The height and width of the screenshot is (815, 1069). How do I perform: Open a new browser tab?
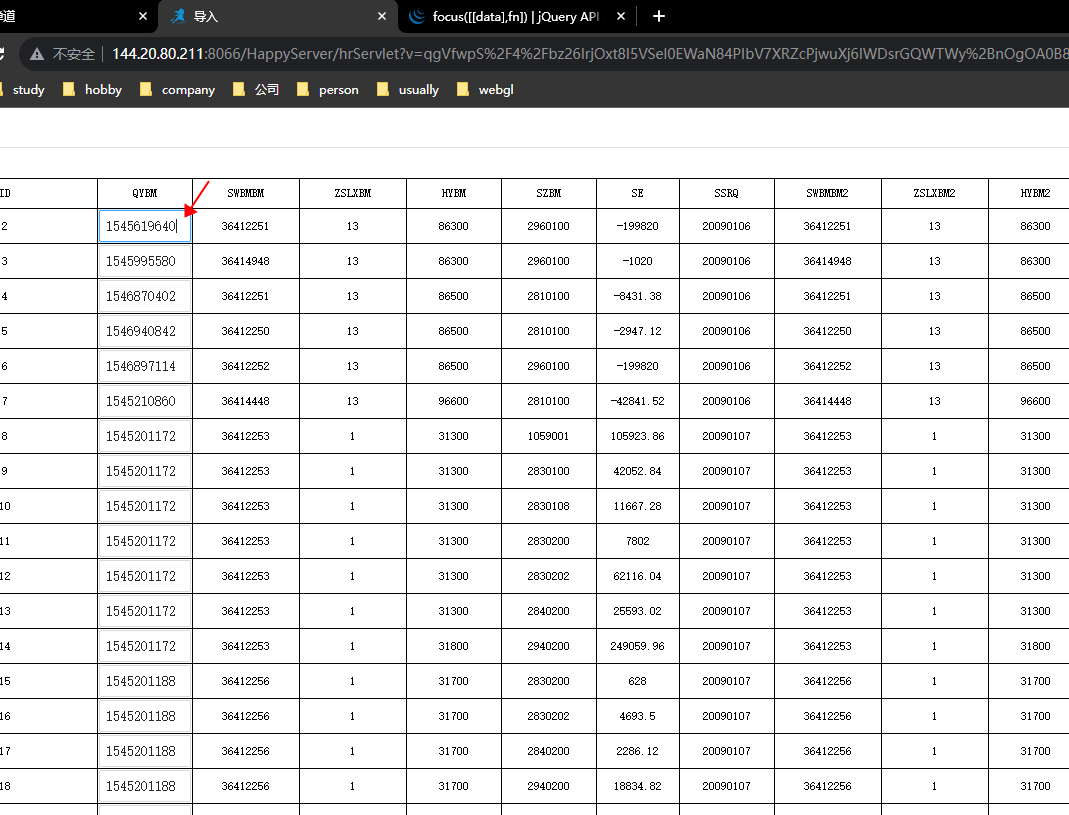658,16
